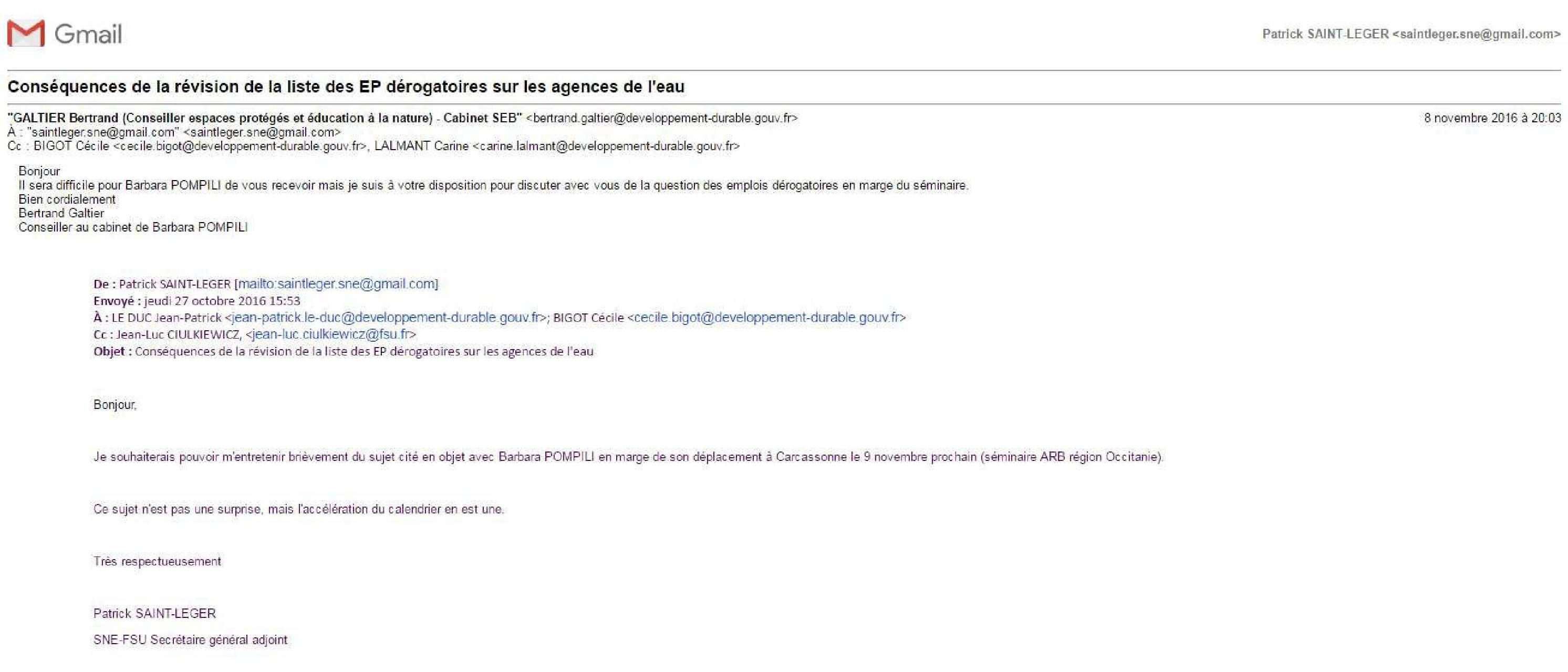The height and width of the screenshot is (672, 1568).
Task: Click the Gmail envelope logo icon
Action: 26,34
